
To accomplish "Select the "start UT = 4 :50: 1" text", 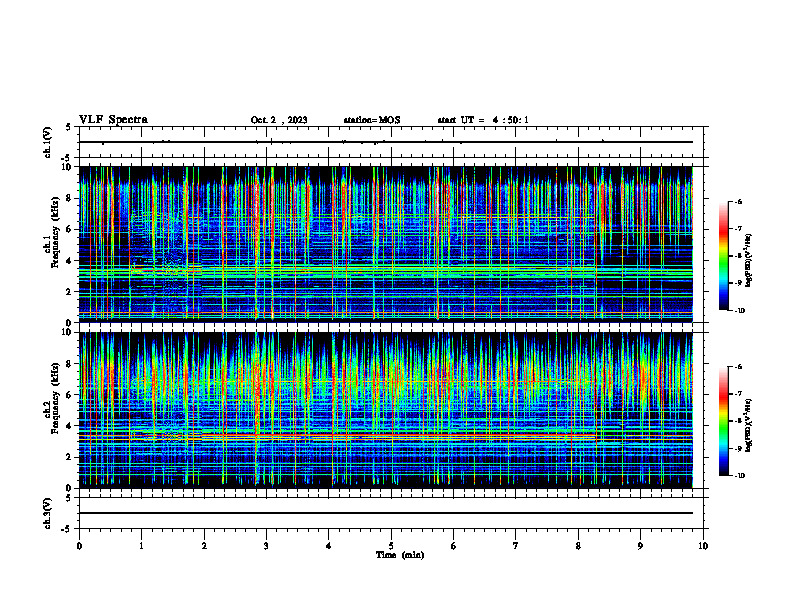I will (x=483, y=120).
